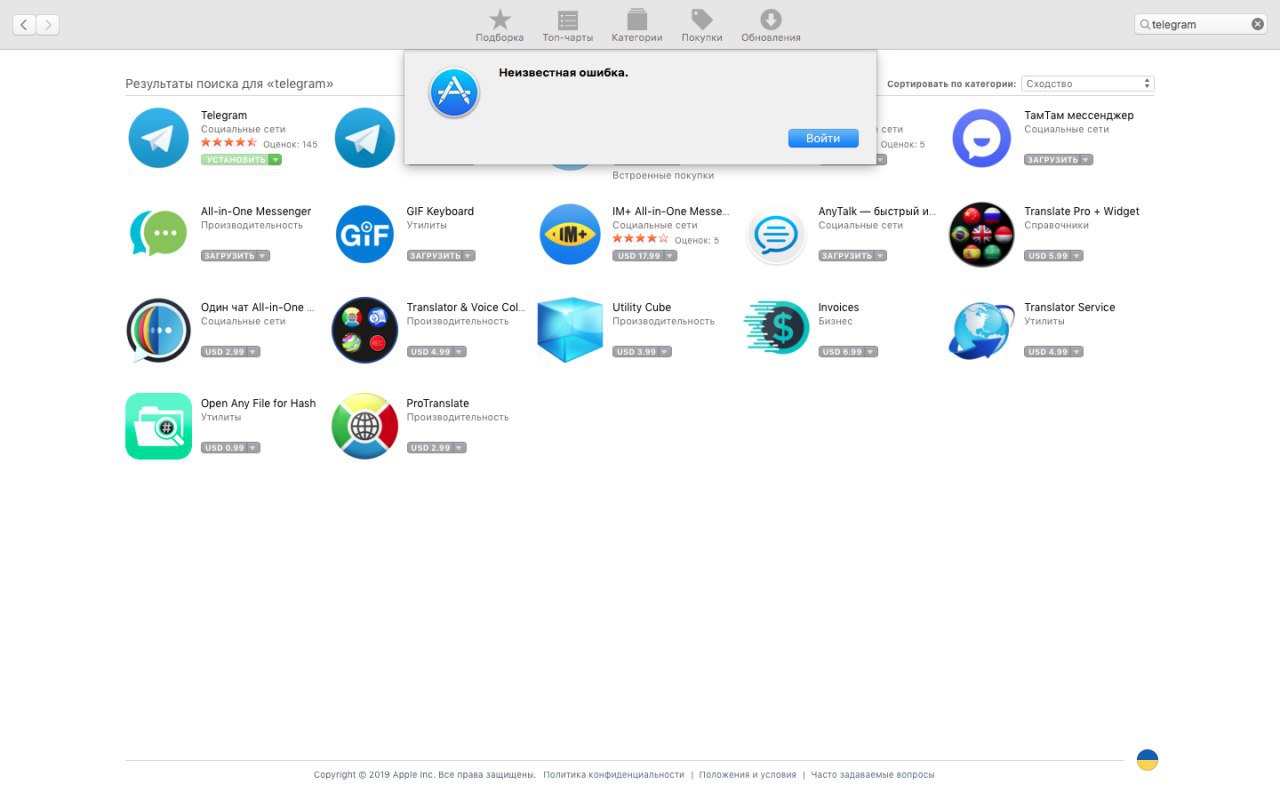The height and width of the screenshot is (800, 1280).
Task: Click the ProTranslate title text
Action: [437, 403]
